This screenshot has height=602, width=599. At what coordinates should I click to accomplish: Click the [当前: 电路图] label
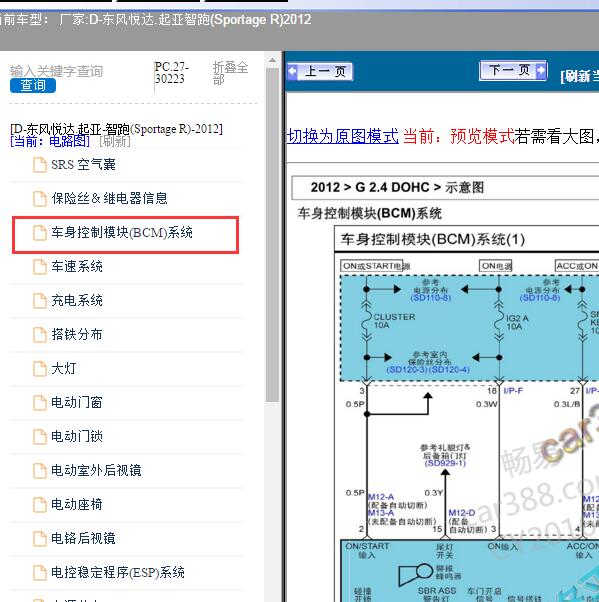(50, 142)
